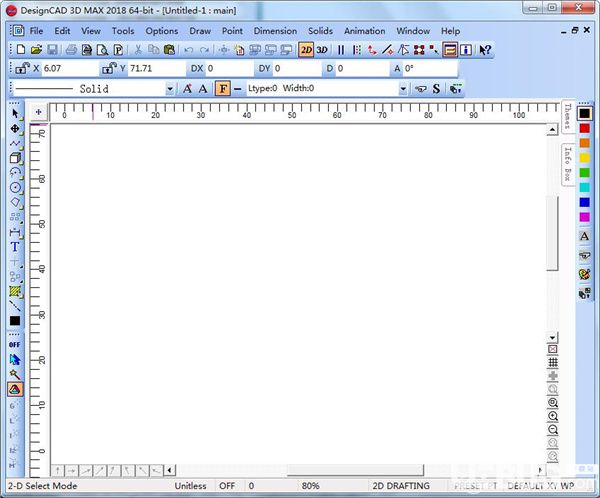Switch to 3D view mode
Screen dimensions: 600x498
point(322,50)
